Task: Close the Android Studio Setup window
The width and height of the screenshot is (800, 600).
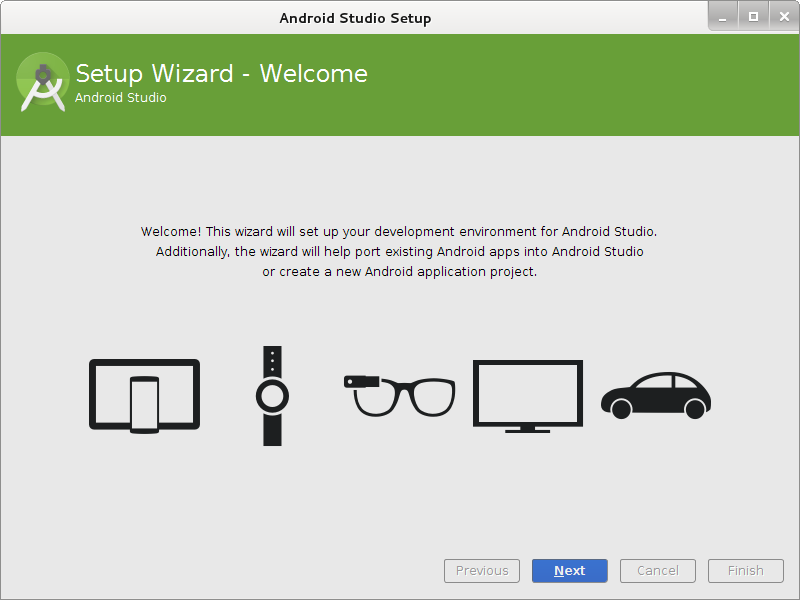Action: pos(784,17)
